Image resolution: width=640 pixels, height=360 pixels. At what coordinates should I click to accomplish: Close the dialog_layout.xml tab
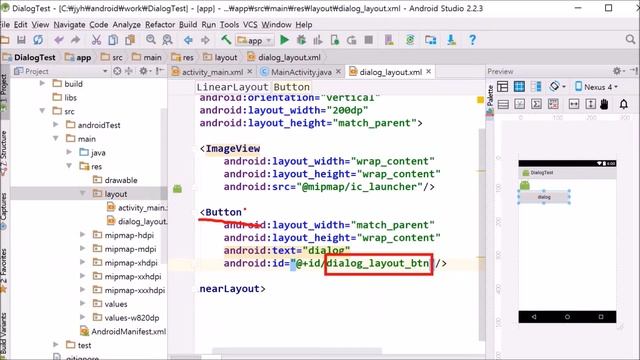pos(429,71)
